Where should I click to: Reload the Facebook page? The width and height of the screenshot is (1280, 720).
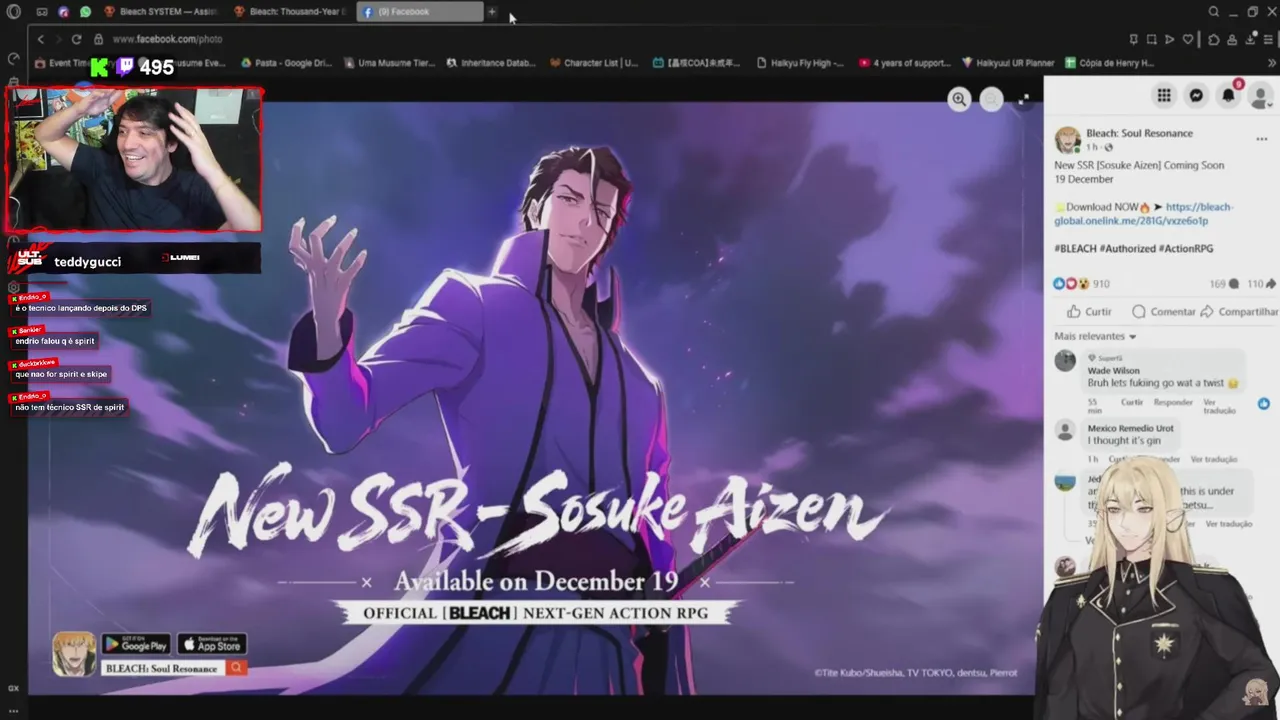click(x=76, y=39)
